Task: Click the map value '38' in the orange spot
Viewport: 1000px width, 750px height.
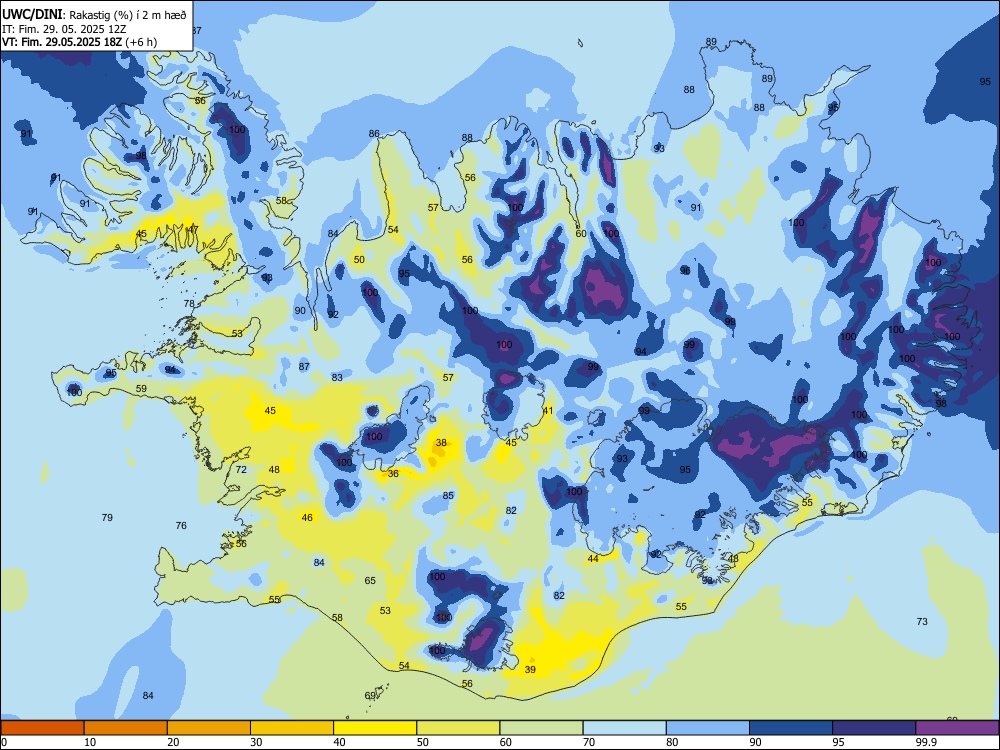Action: pyautogui.click(x=441, y=443)
